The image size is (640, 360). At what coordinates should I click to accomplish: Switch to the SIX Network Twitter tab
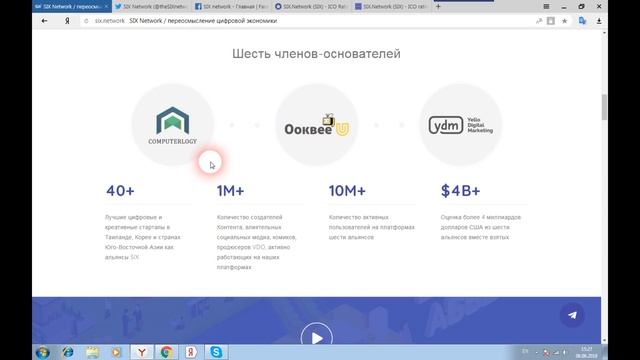click(x=151, y=7)
